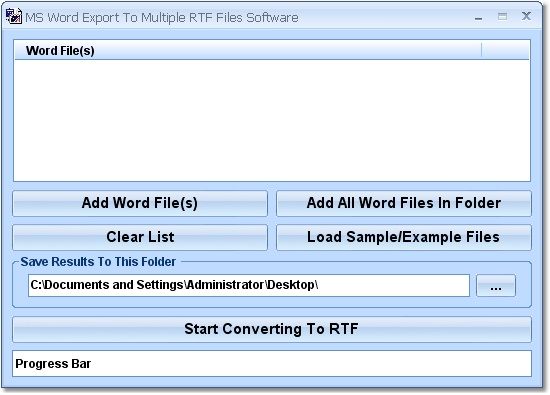Image resolution: width=550 pixels, height=395 pixels.
Task: Click the save folder path field
Action: point(249,286)
